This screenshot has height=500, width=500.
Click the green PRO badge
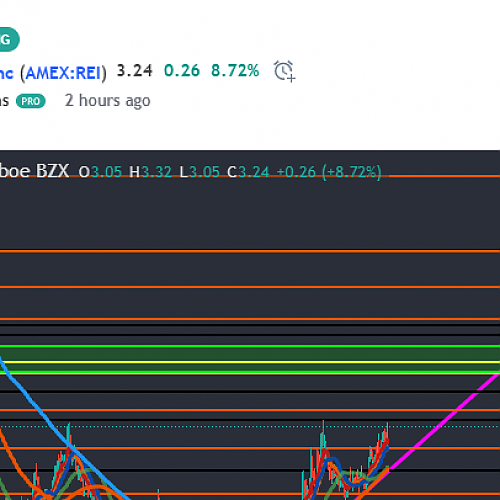point(31,101)
